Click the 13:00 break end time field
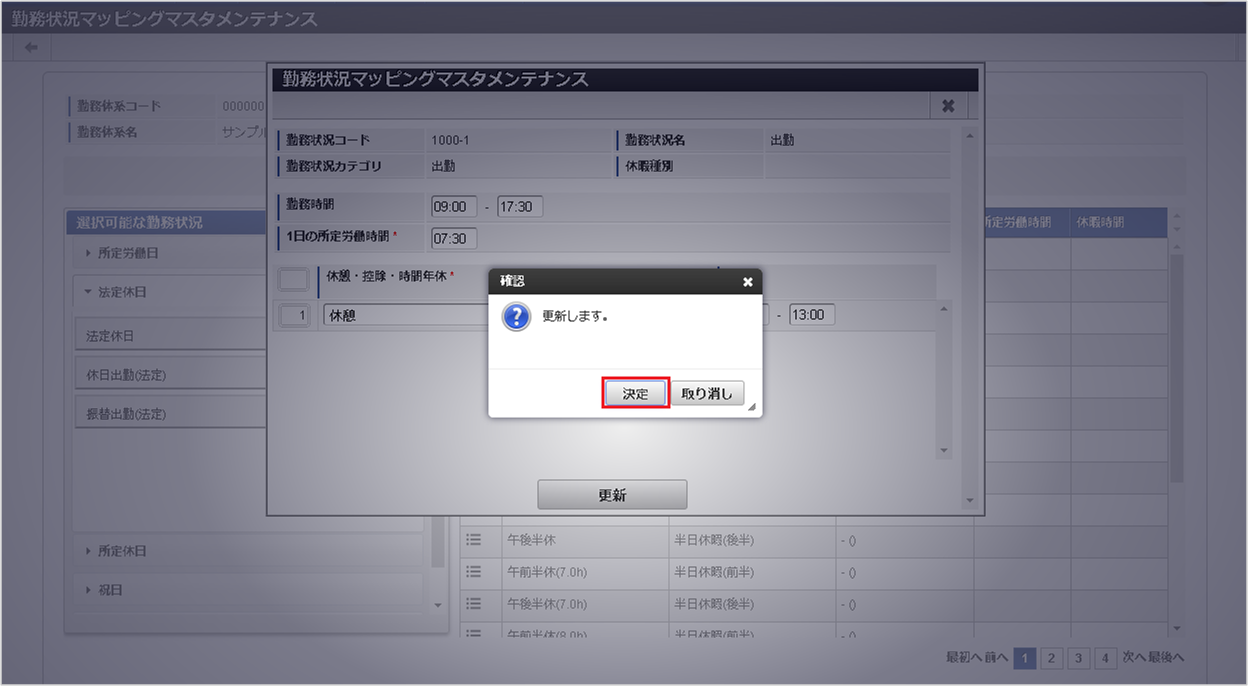 click(812, 315)
